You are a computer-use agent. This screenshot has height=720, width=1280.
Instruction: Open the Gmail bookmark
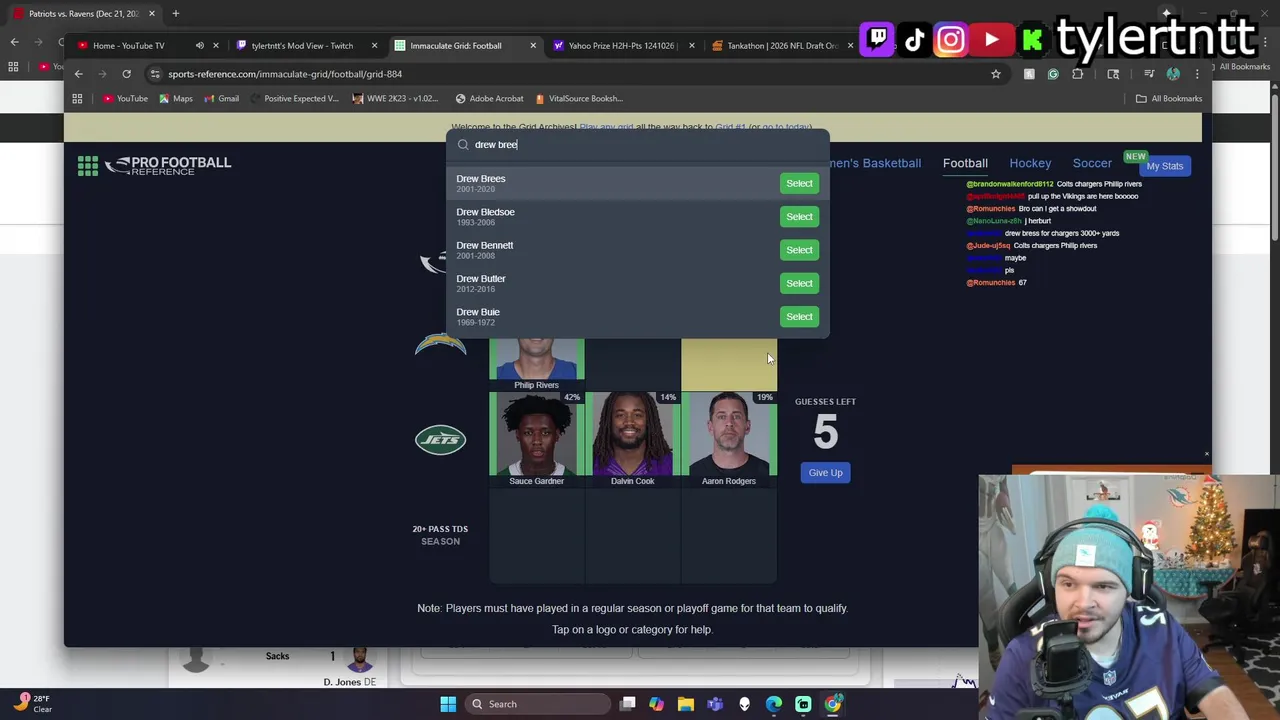pos(222,98)
